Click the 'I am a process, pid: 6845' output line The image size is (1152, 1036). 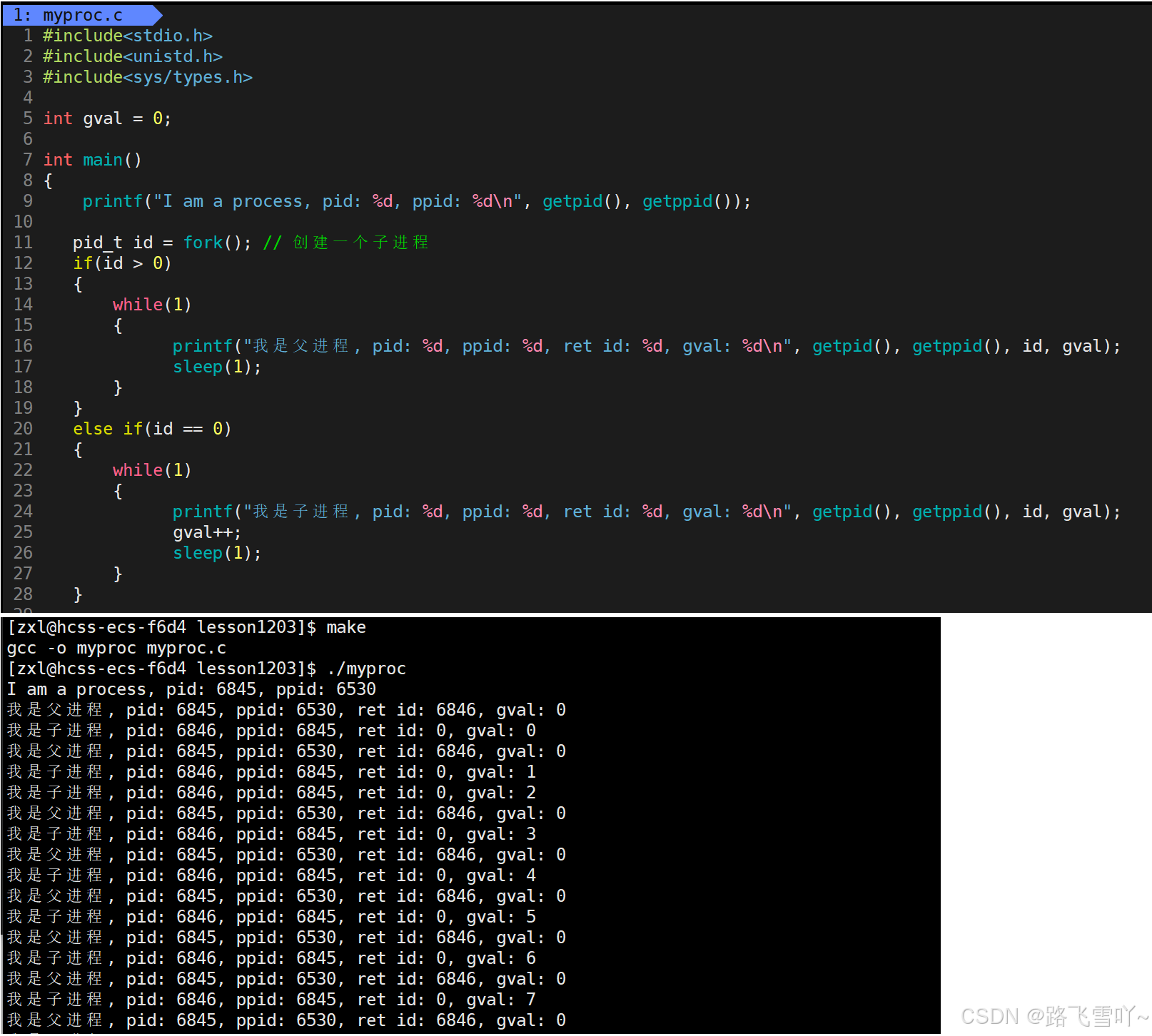[191, 689]
